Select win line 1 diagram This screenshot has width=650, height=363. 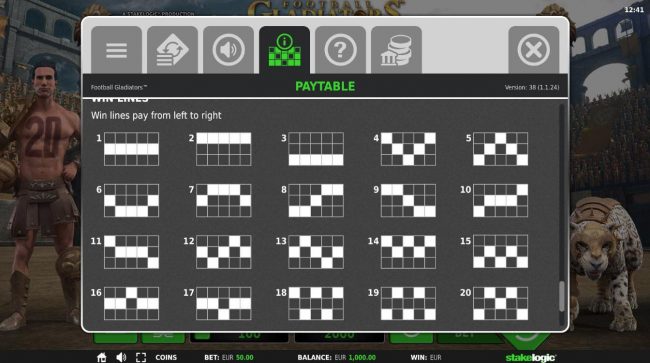tap(131, 149)
